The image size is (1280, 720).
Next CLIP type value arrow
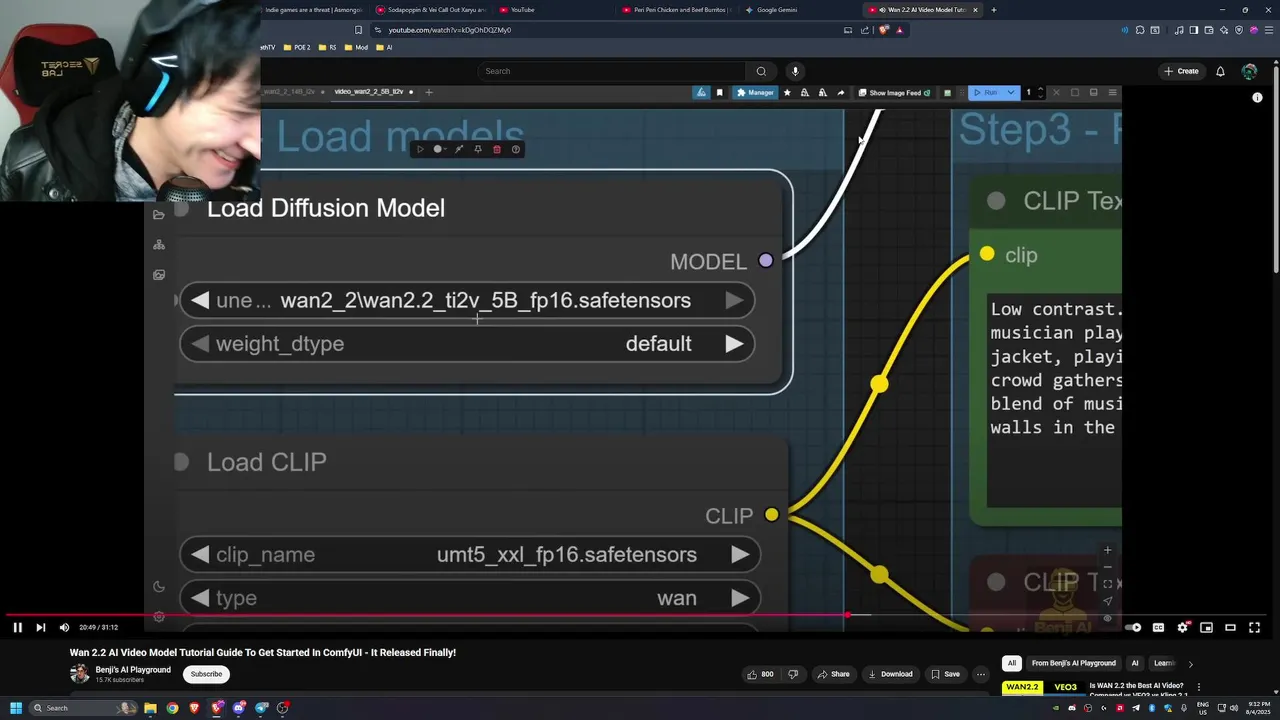click(x=739, y=598)
